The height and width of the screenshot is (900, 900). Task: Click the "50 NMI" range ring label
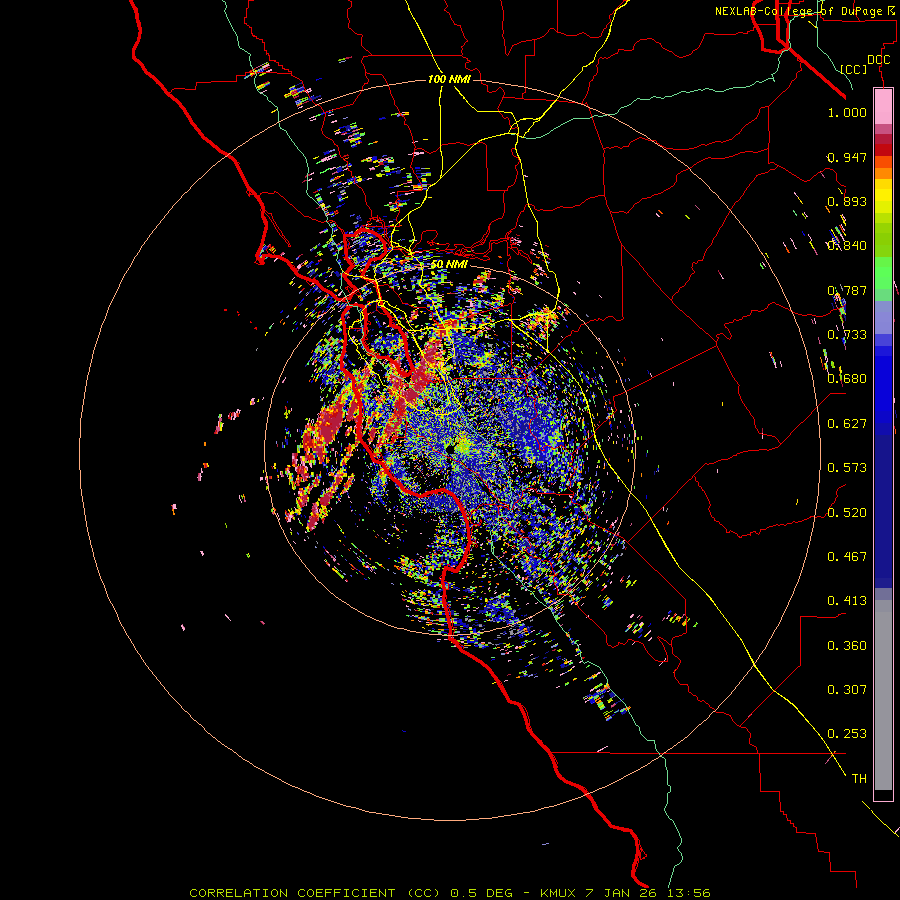point(449,265)
